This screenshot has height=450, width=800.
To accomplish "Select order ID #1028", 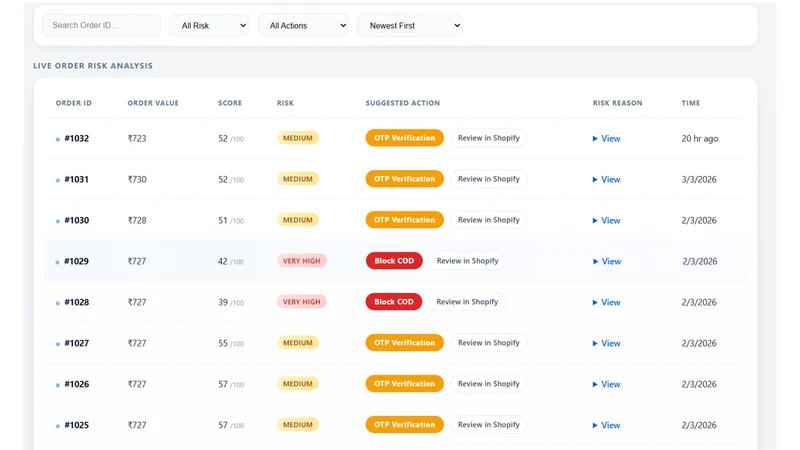I will pos(77,302).
